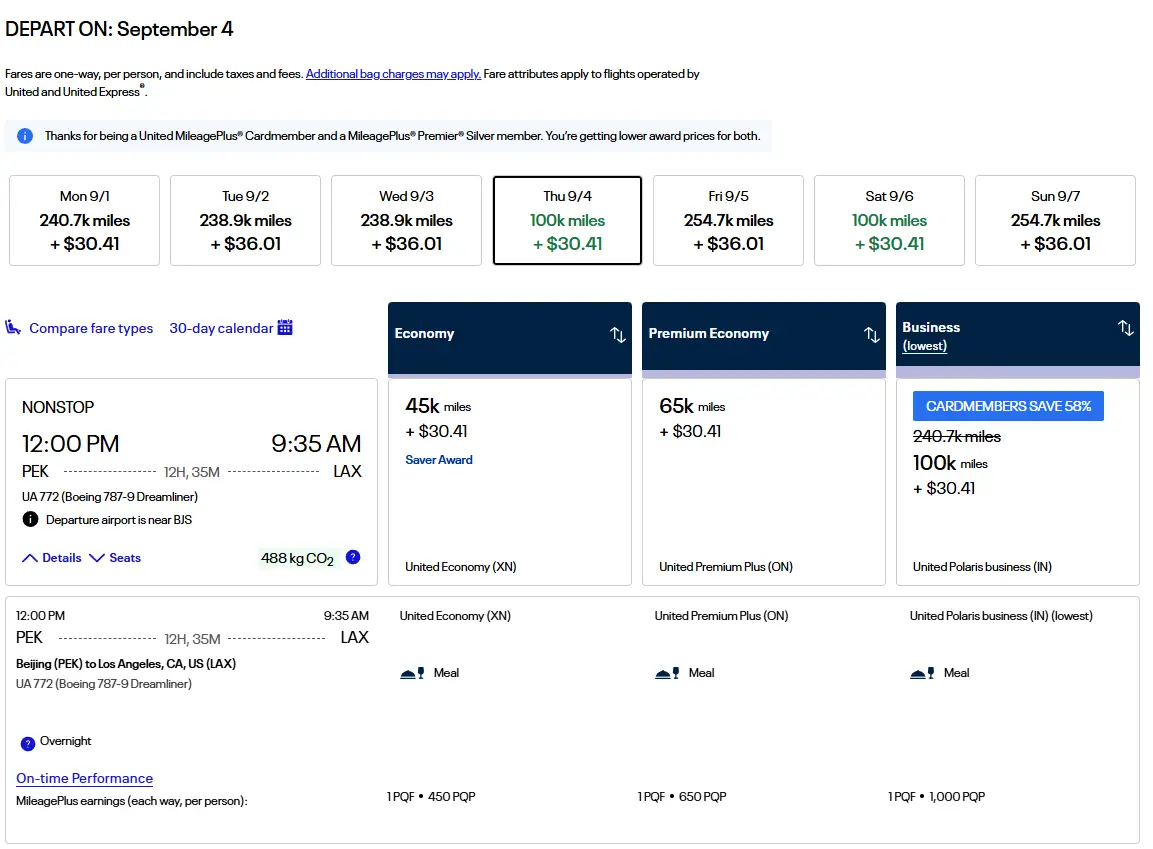
Task: Select the Sun 9/7 date tab
Action: (1055, 221)
